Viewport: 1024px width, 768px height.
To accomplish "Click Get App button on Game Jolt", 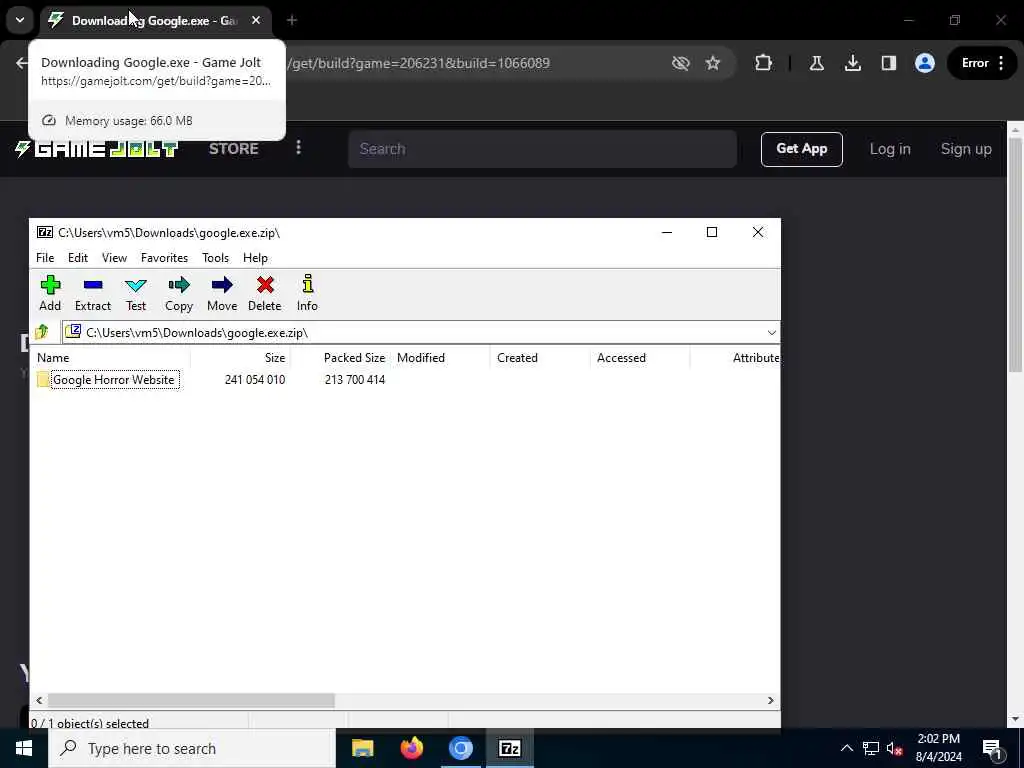I will 801,149.
